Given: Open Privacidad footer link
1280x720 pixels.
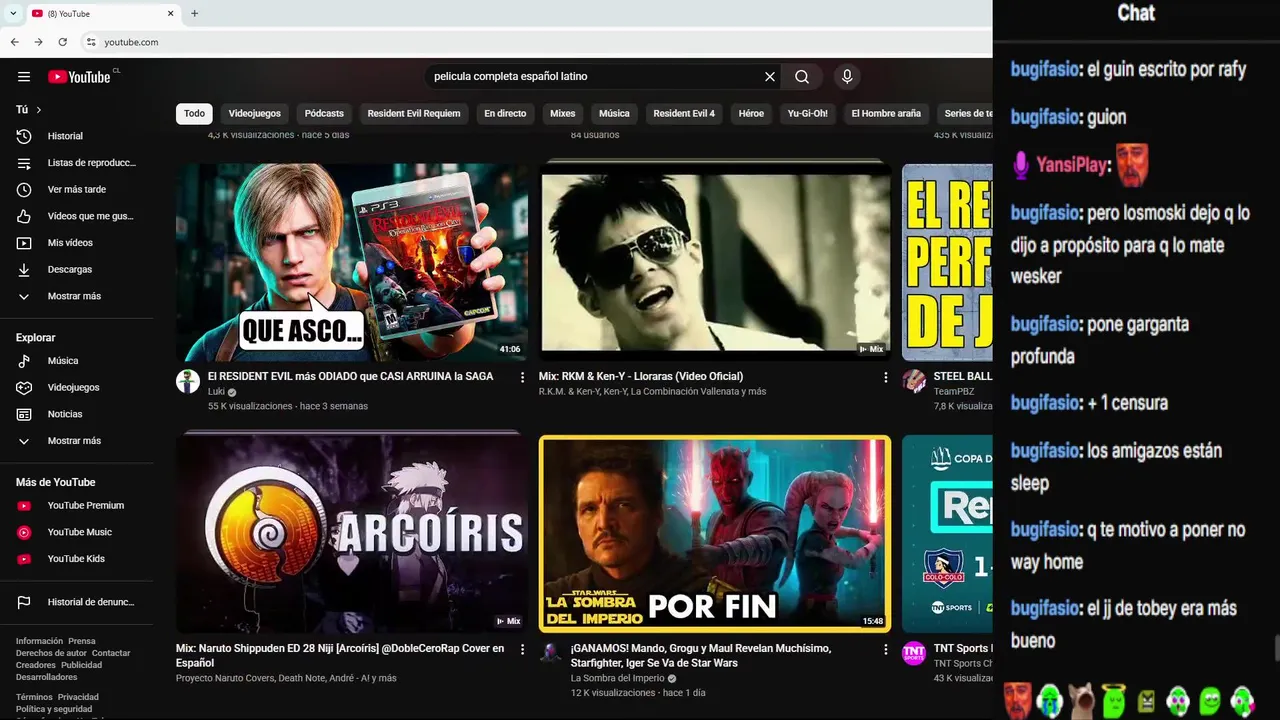Looking at the screenshot, I should (78, 697).
